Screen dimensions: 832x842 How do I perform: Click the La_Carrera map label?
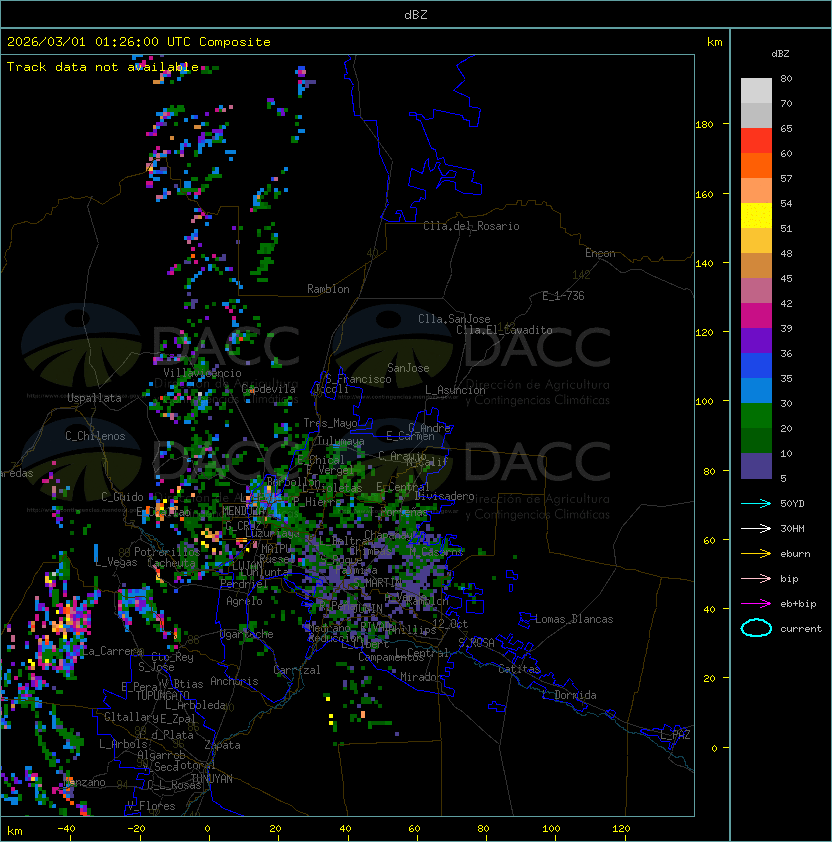(113, 651)
